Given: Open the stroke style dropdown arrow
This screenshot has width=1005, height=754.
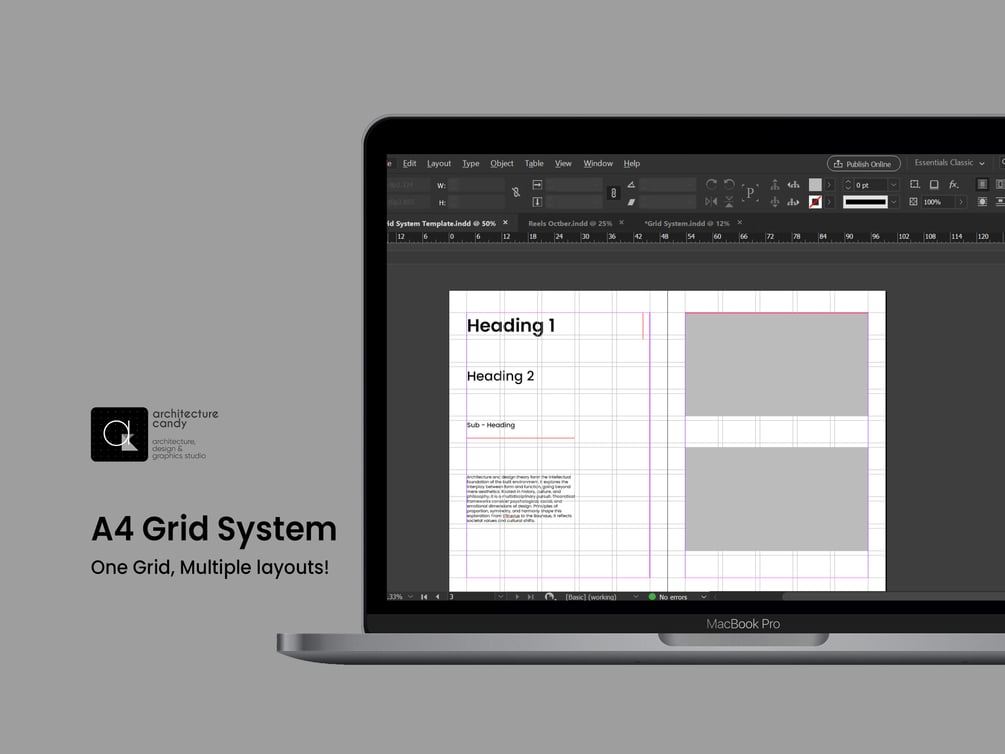Looking at the screenshot, I should tap(893, 202).
